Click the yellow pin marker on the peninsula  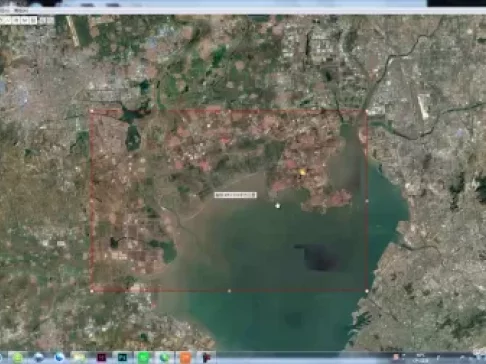click(x=302, y=172)
